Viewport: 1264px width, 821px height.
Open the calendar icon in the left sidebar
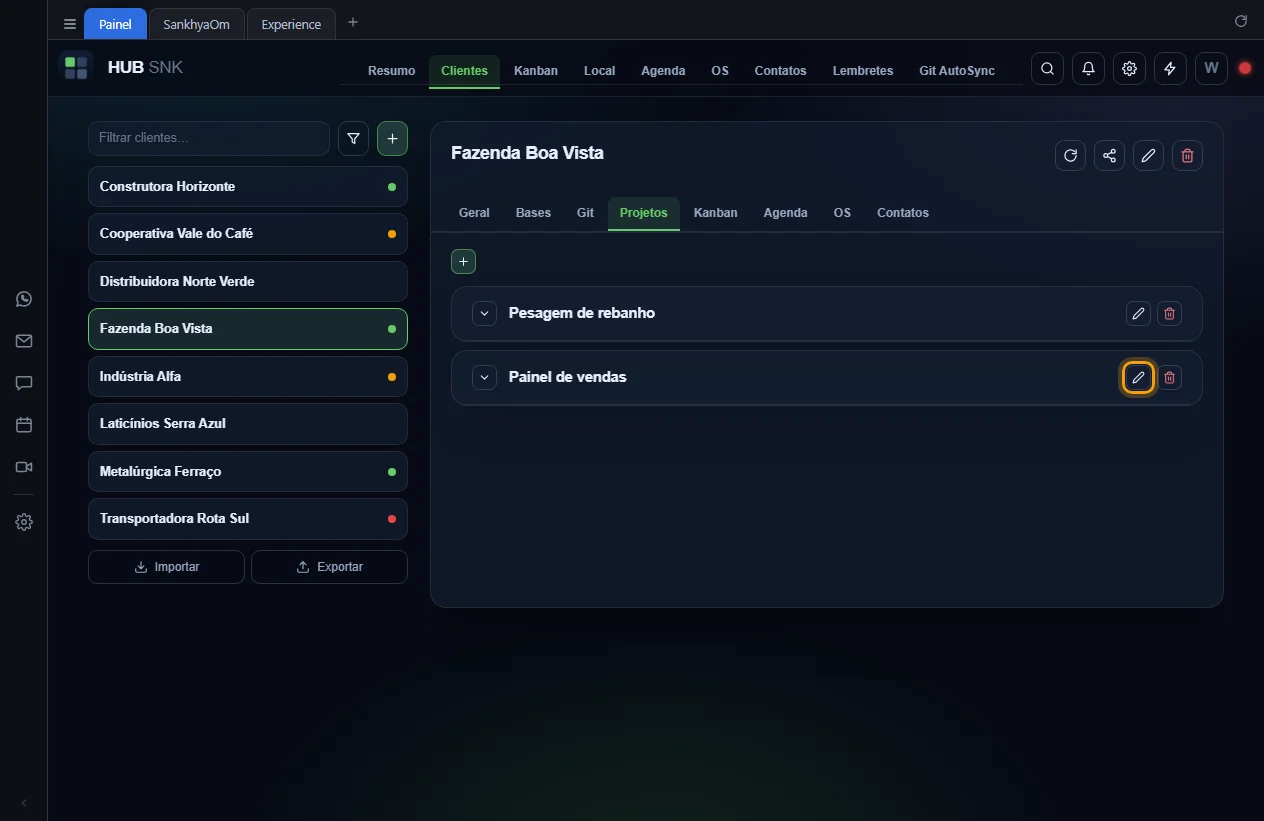pyautogui.click(x=24, y=425)
